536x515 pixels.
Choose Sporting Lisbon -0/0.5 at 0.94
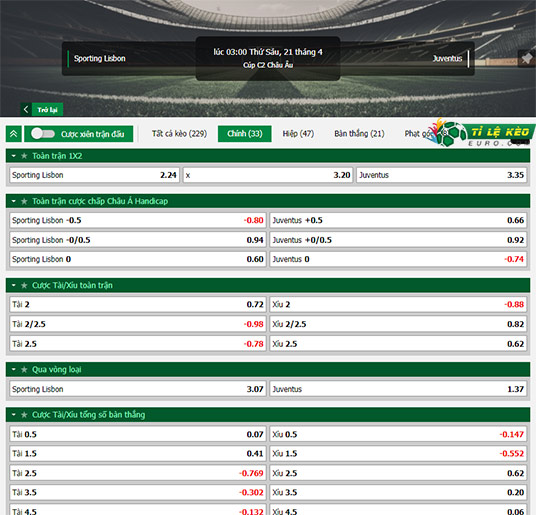138,240
